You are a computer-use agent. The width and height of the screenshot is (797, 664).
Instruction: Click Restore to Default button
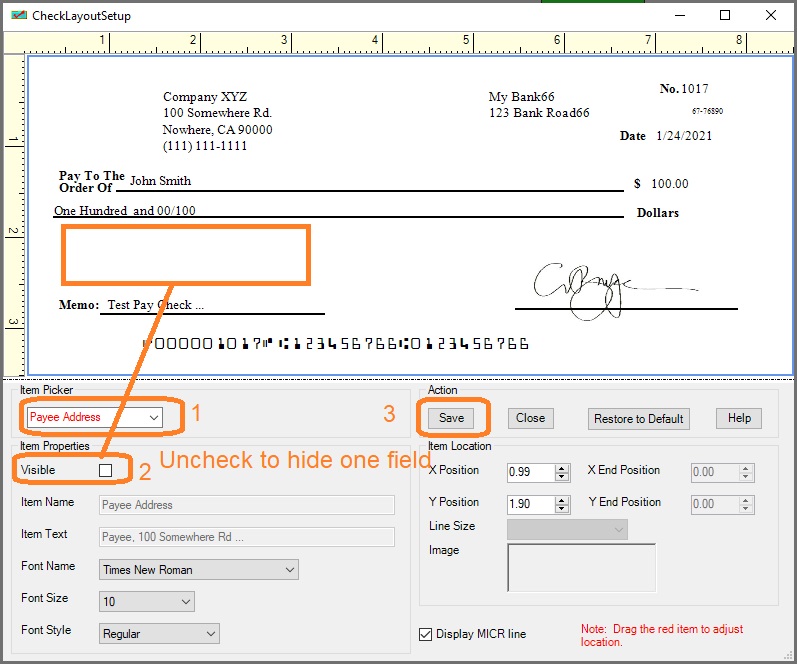638,418
